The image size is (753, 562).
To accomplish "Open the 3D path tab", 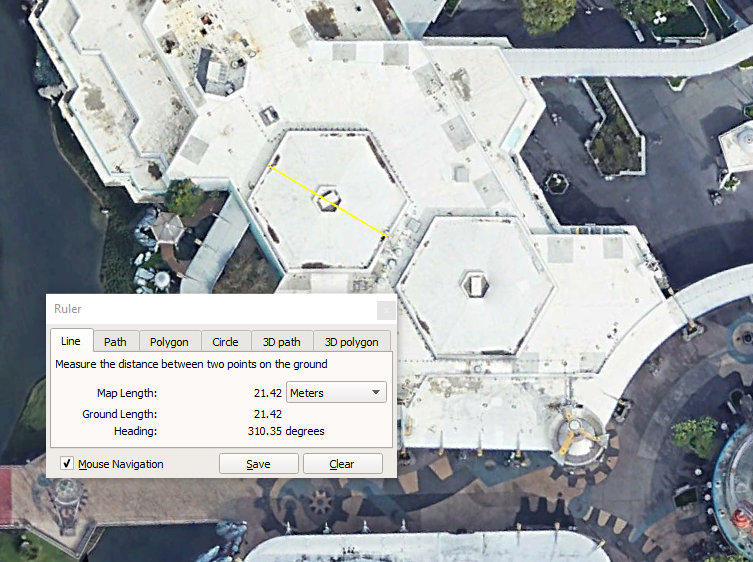I will click(281, 341).
